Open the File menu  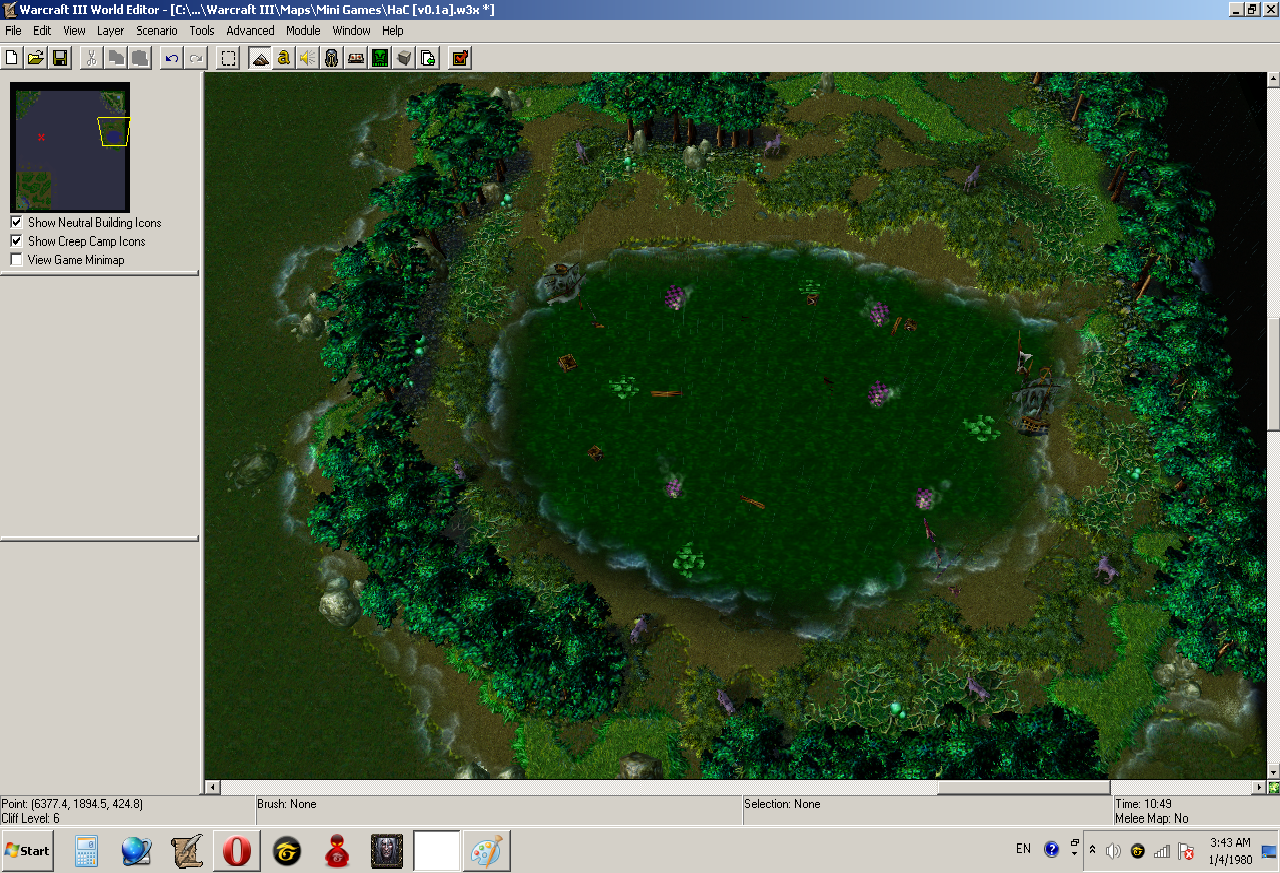pos(13,31)
